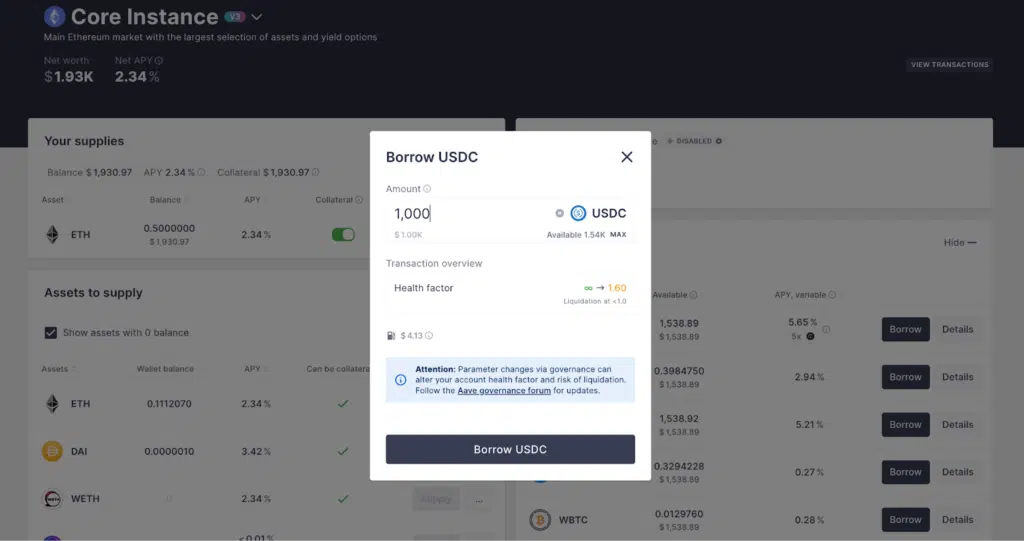Uncheck Show assets with 0 balance
The image size is (1024, 541).
click(50, 333)
